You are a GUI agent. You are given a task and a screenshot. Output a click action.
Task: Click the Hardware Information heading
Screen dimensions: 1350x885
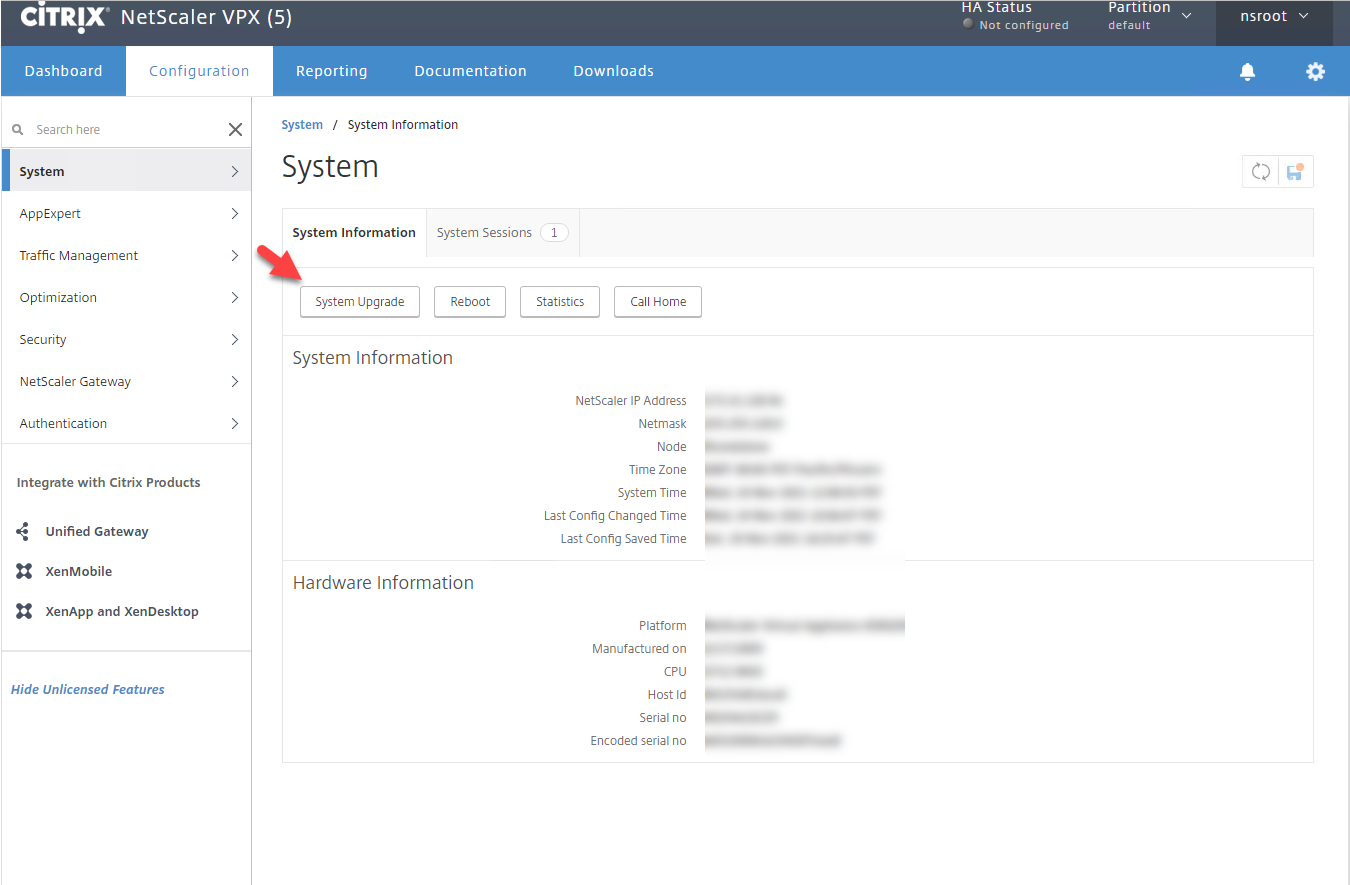pyautogui.click(x=383, y=582)
